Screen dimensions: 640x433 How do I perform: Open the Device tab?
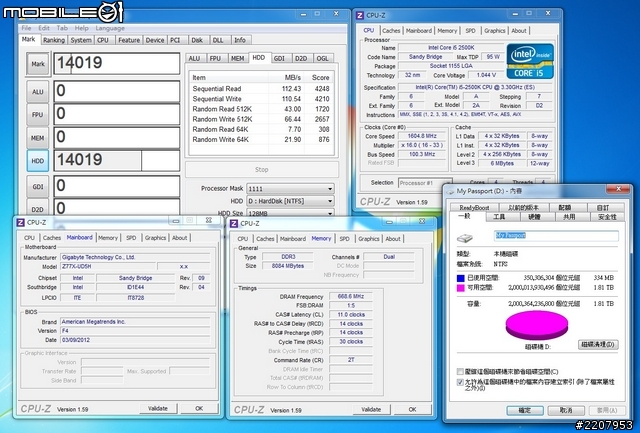pyautogui.click(x=155, y=40)
